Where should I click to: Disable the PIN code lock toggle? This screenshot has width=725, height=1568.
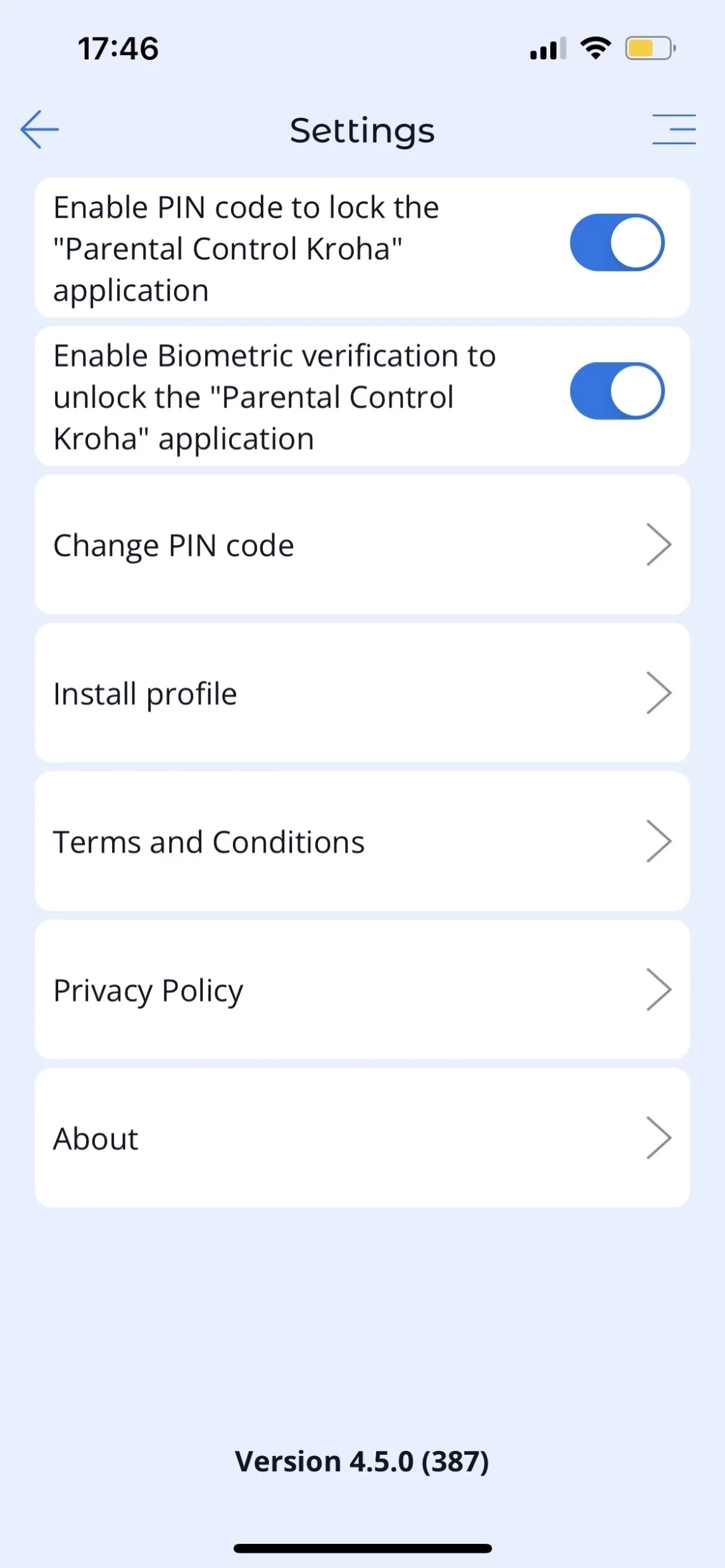[617, 242]
